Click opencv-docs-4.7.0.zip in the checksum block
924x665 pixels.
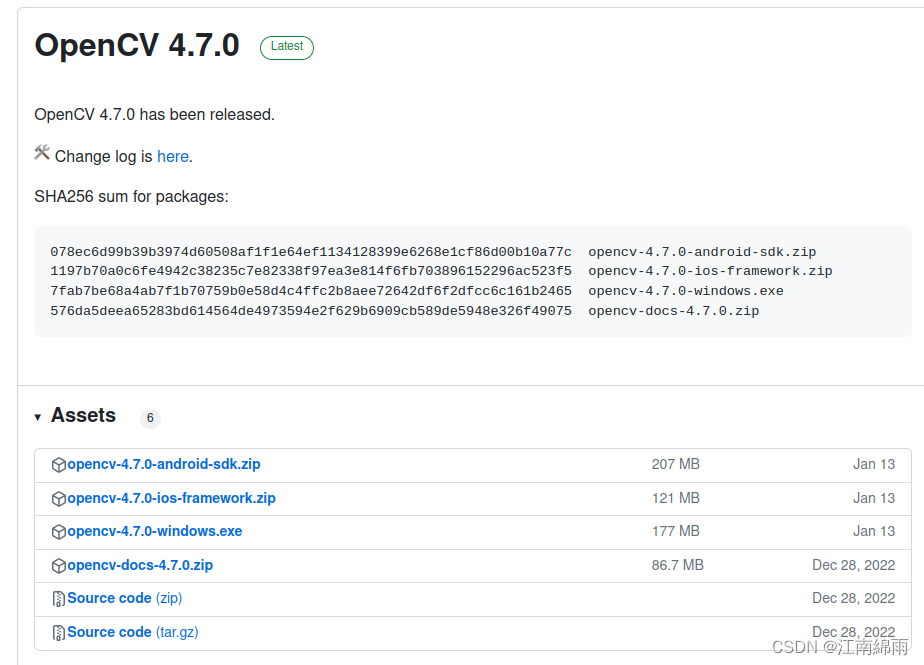coord(674,311)
